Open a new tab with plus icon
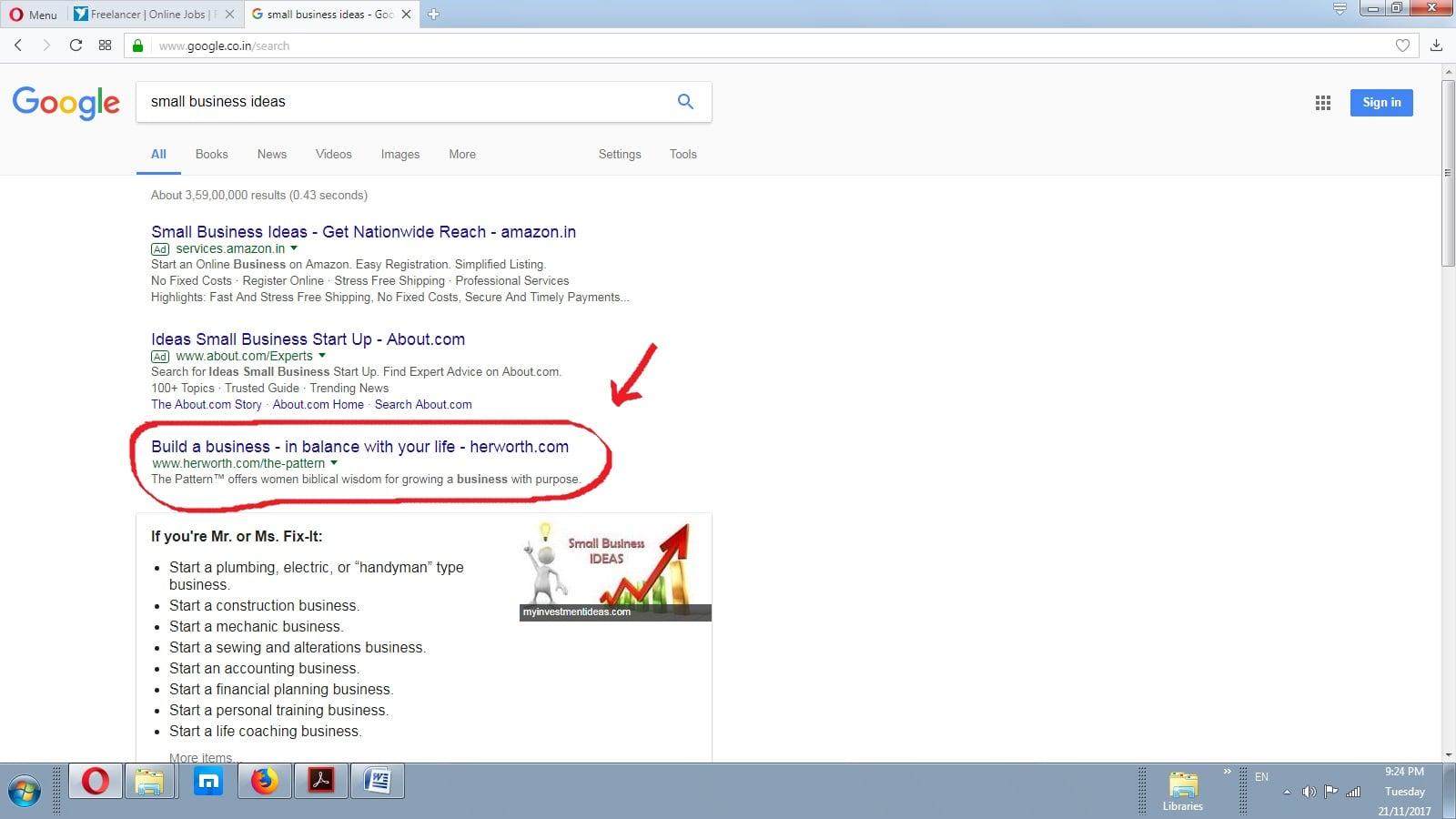Viewport: 1456px width, 819px height. pos(434,15)
